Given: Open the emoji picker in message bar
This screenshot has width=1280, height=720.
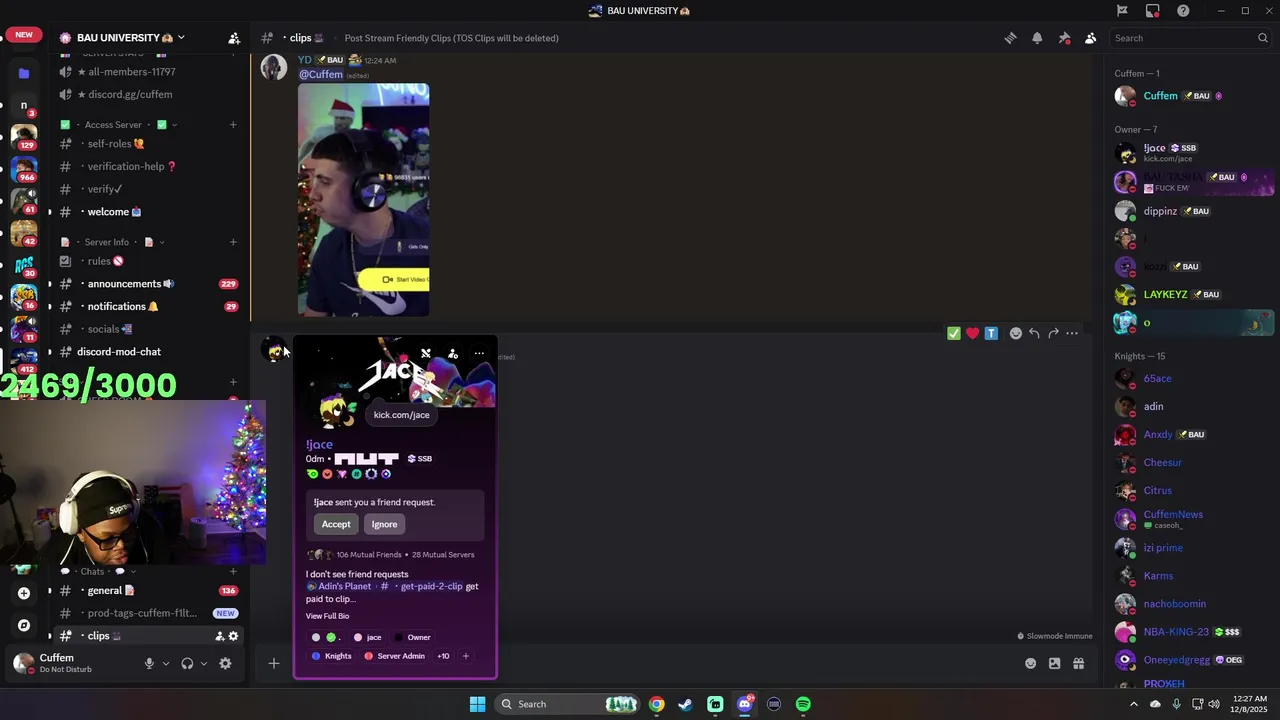Looking at the screenshot, I should [x=1030, y=663].
